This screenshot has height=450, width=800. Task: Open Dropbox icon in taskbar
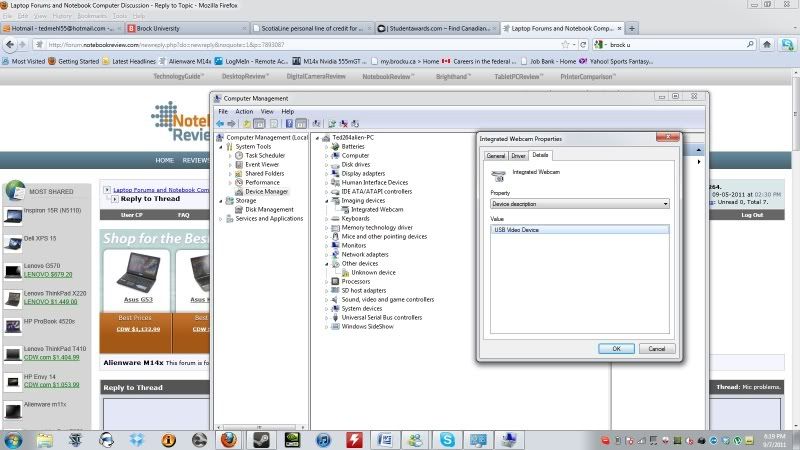pyautogui.click(x=137, y=439)
